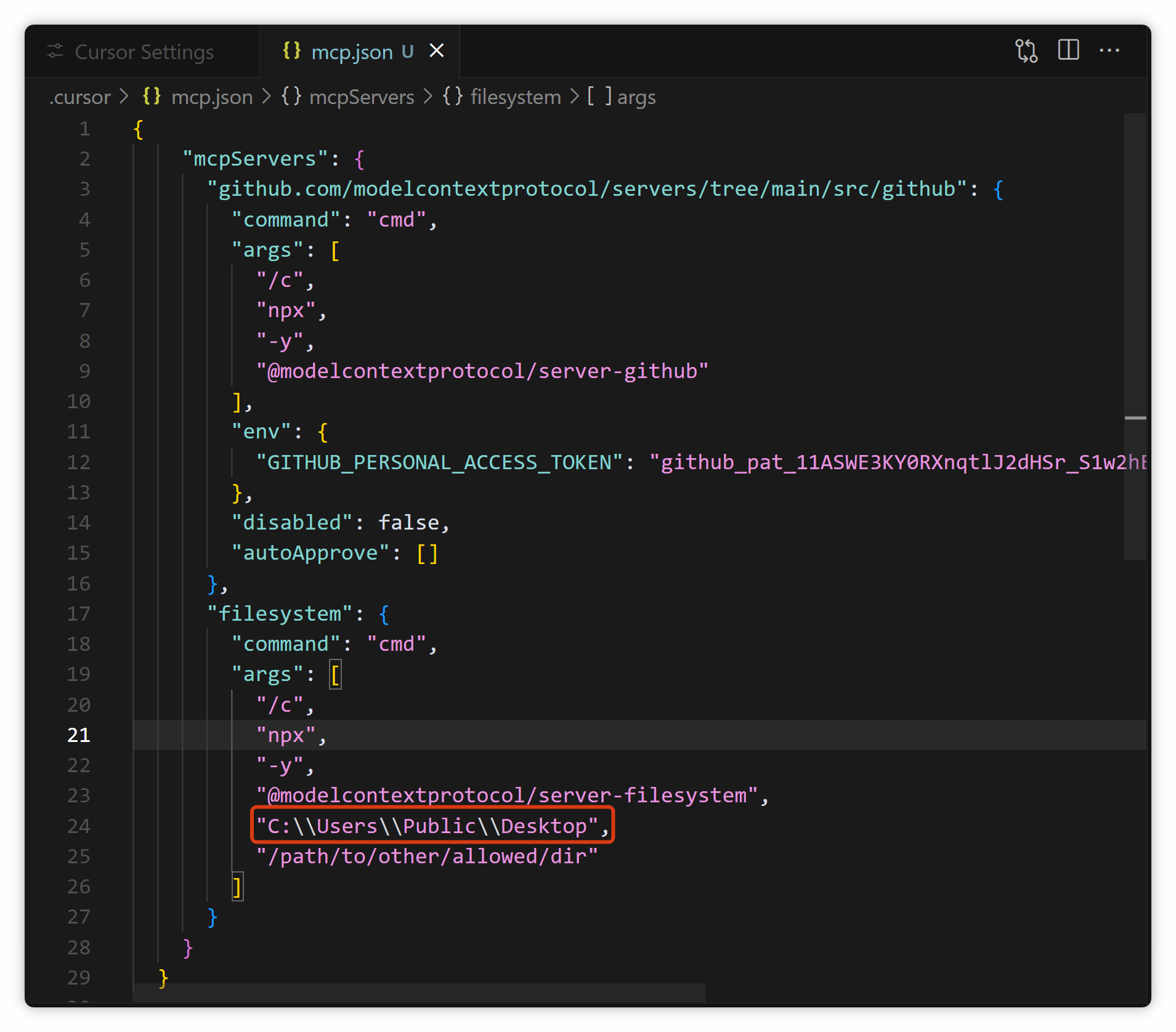This screenshot has height=1032, width=1176.
Task: Close the mcp.json tab
Action: coord(437,50)
